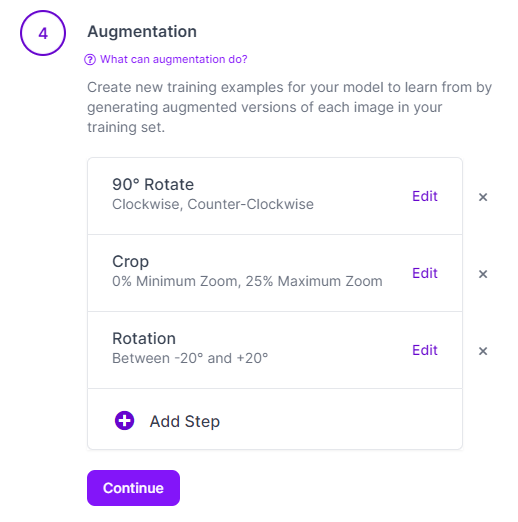Click the Add Step label
The image size is (518, 522).
tap(185, 421)
